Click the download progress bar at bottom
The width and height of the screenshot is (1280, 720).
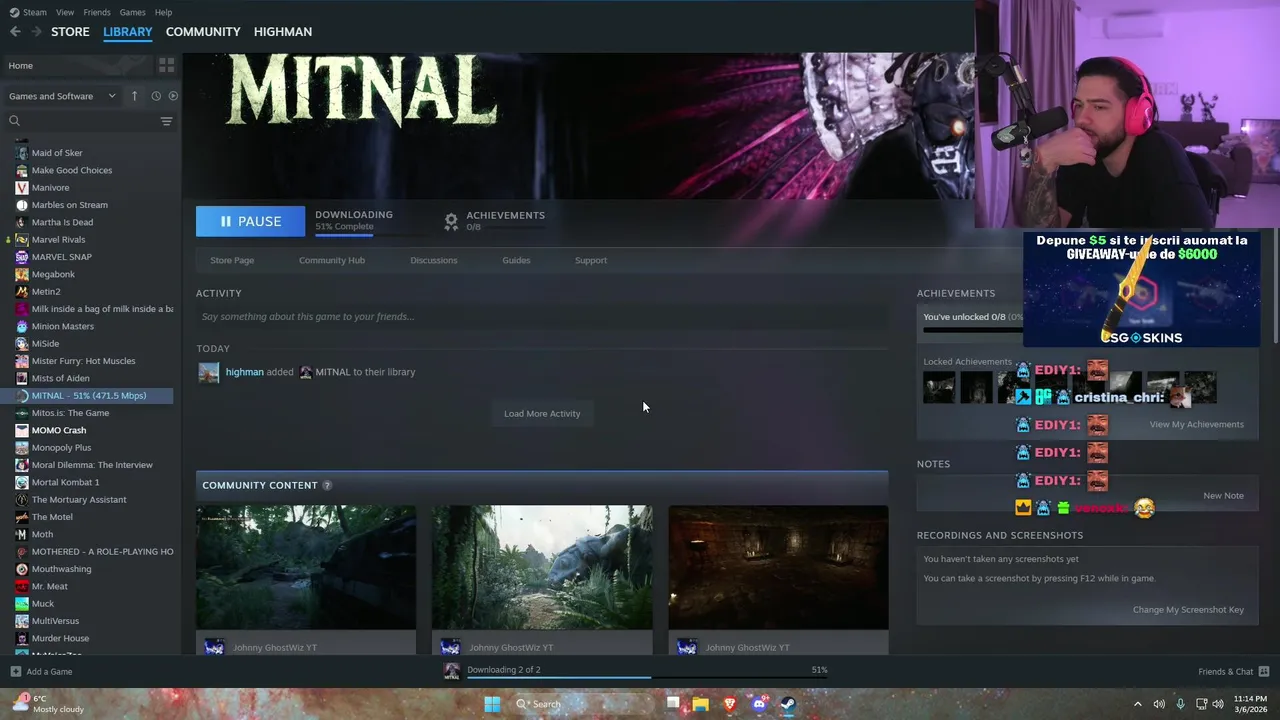pyautogui.click(x=647, y=678)
